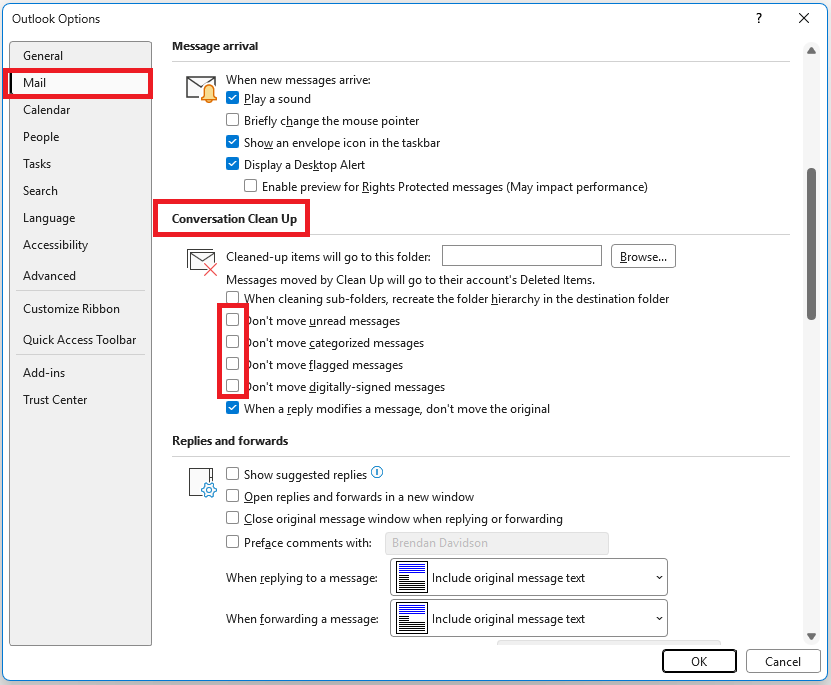Click the info icon beside Show suggested replies
831x685 pixels.
pyautogui.click(x=377, y=473)
